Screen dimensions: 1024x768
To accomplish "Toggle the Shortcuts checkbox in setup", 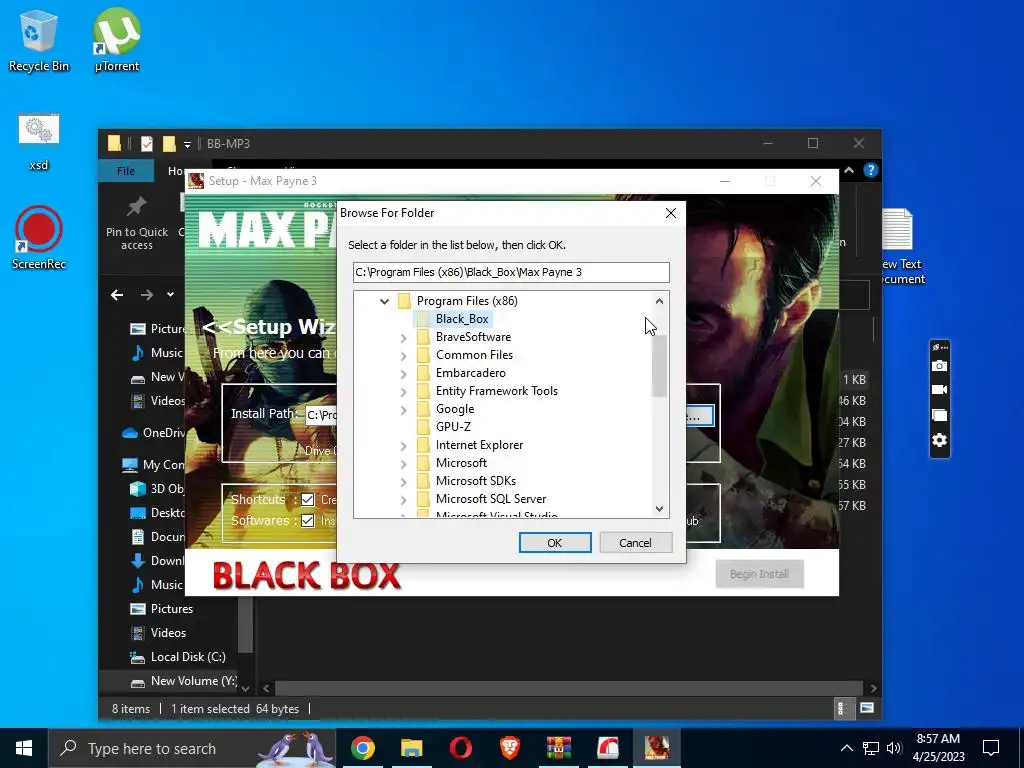I will [308, 500].
